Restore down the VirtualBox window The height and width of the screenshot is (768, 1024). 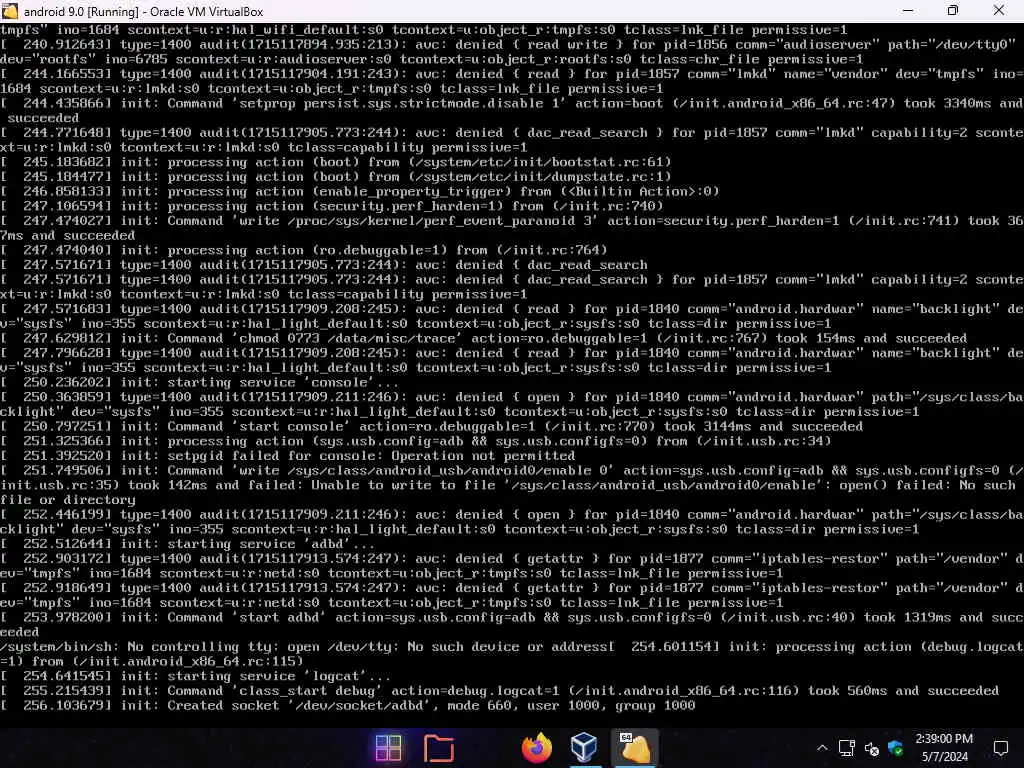coord(953,11)
